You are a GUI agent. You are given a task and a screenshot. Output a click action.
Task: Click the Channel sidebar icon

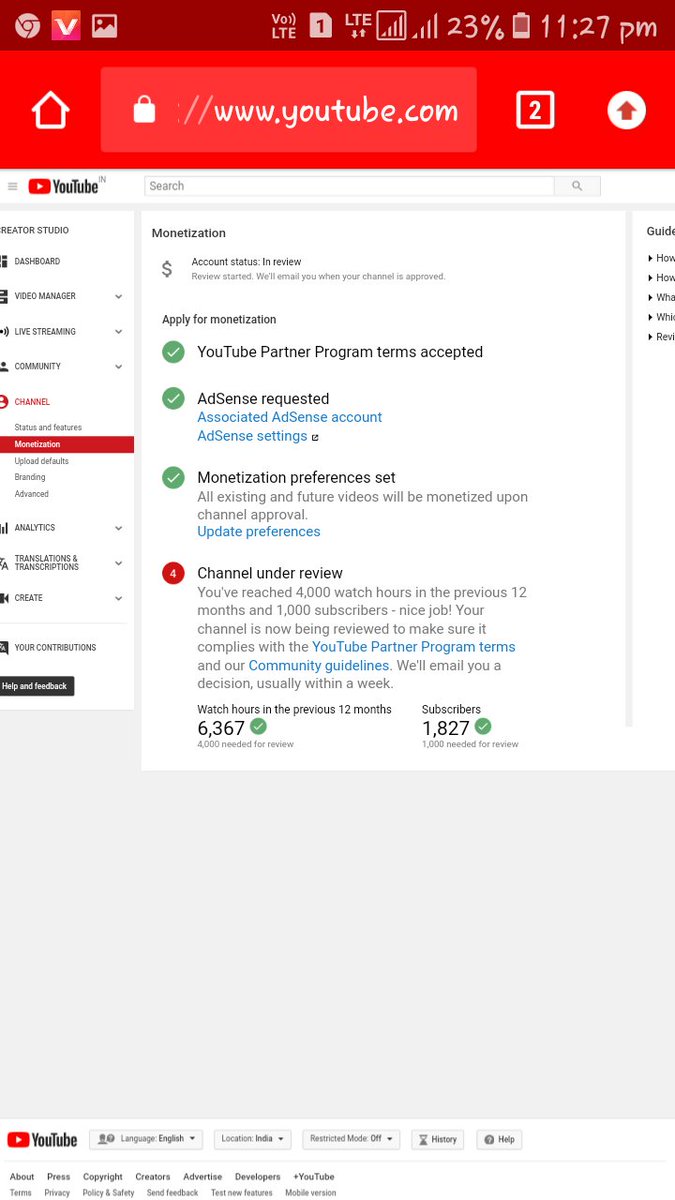click(x=4, y=402)
